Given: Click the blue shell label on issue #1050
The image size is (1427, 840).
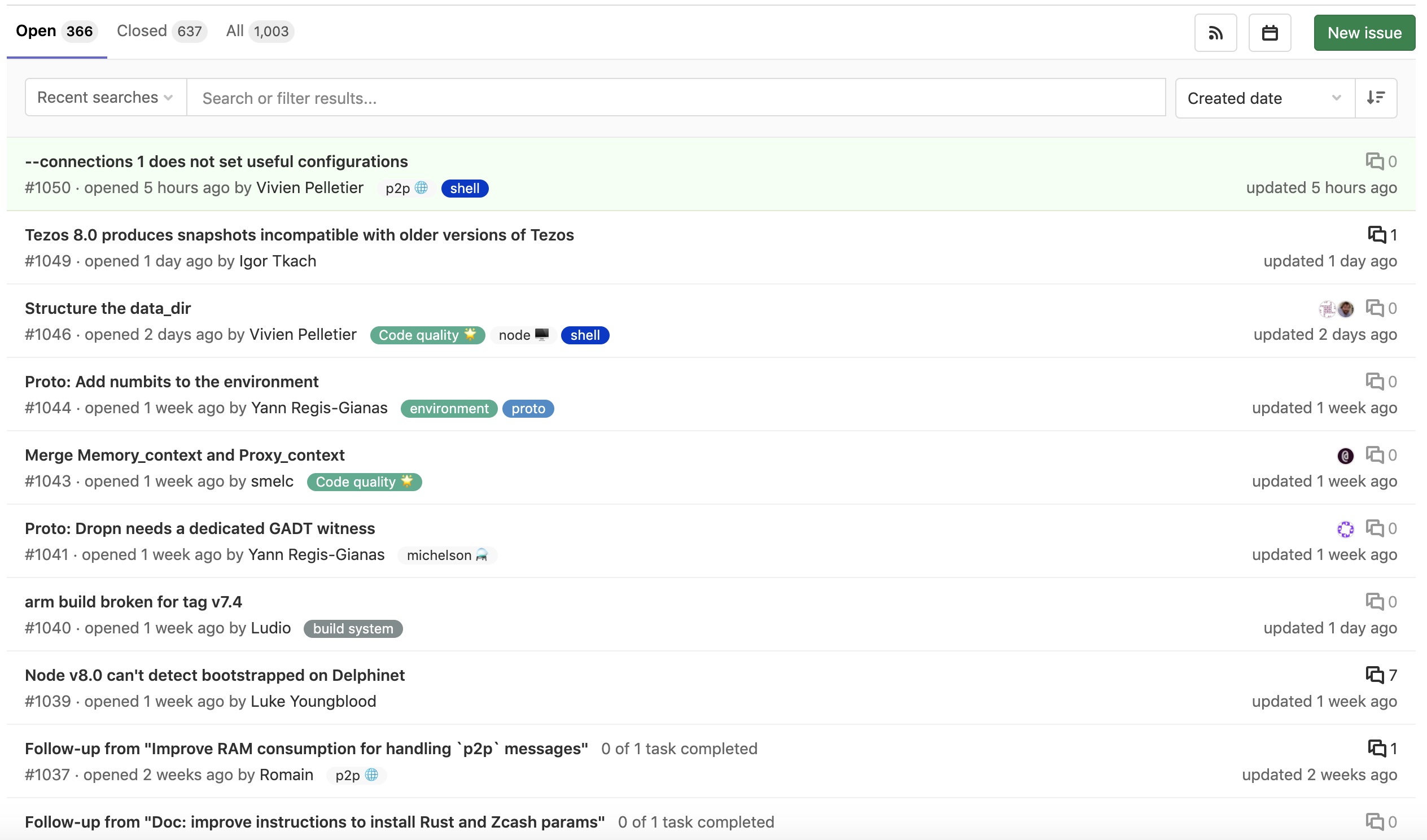Looking at the screenshot, I should point(465,188).
